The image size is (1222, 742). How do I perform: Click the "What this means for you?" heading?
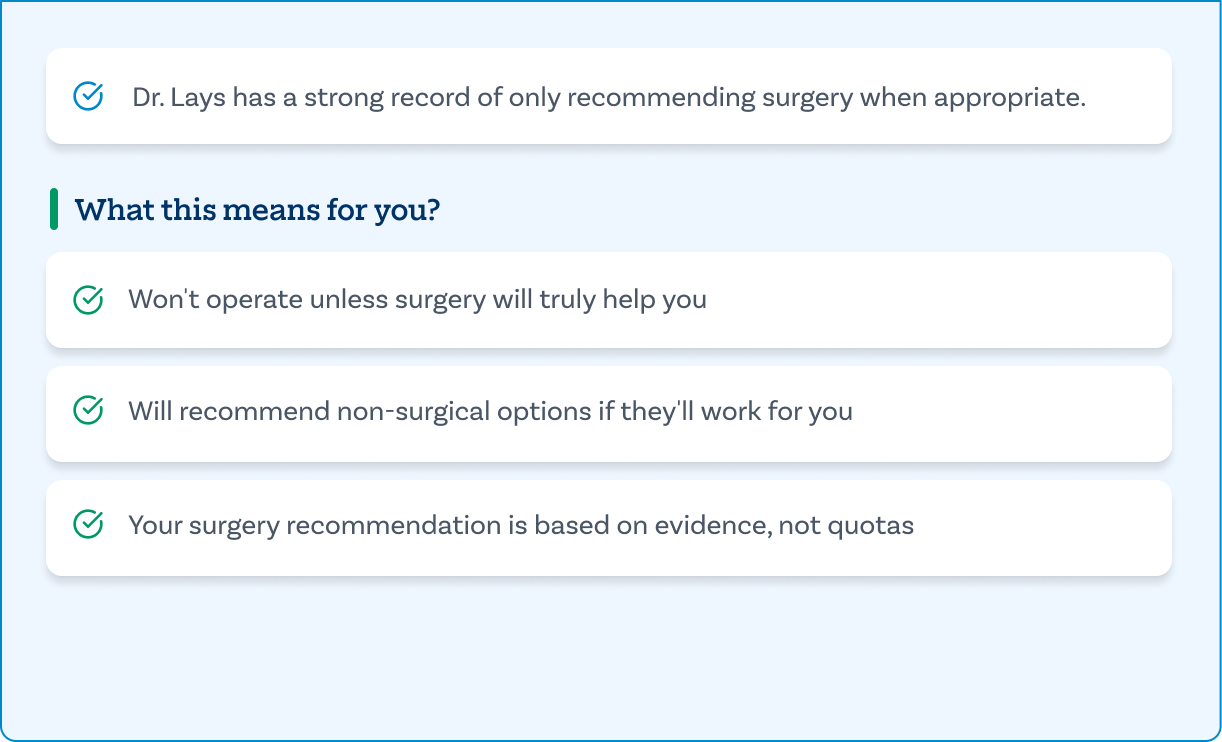257,211
